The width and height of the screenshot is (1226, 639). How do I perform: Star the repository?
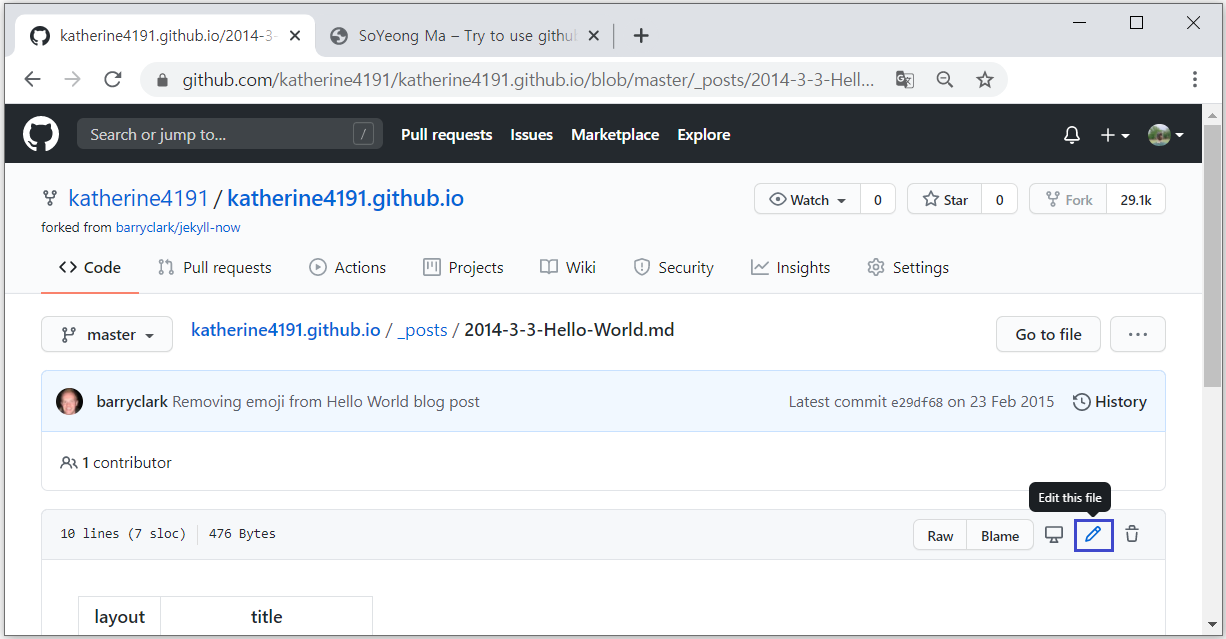(944, 199)
